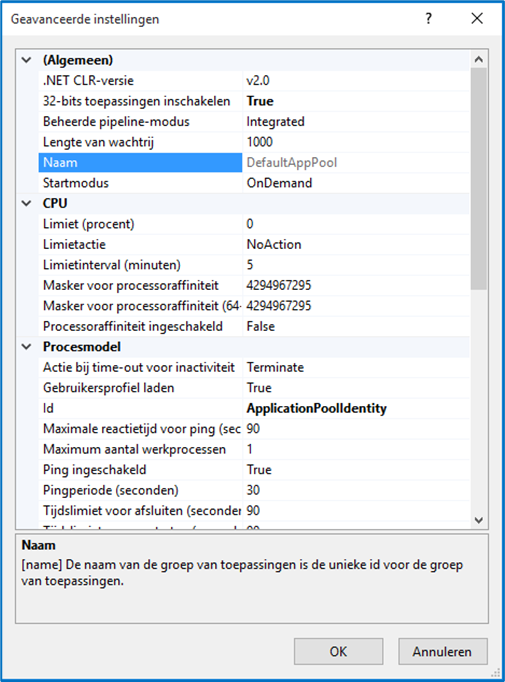Viewport: 505px width, 682px height.
Task: Click the Limiet (procent) value 0
Action: (x=355, y=224)
